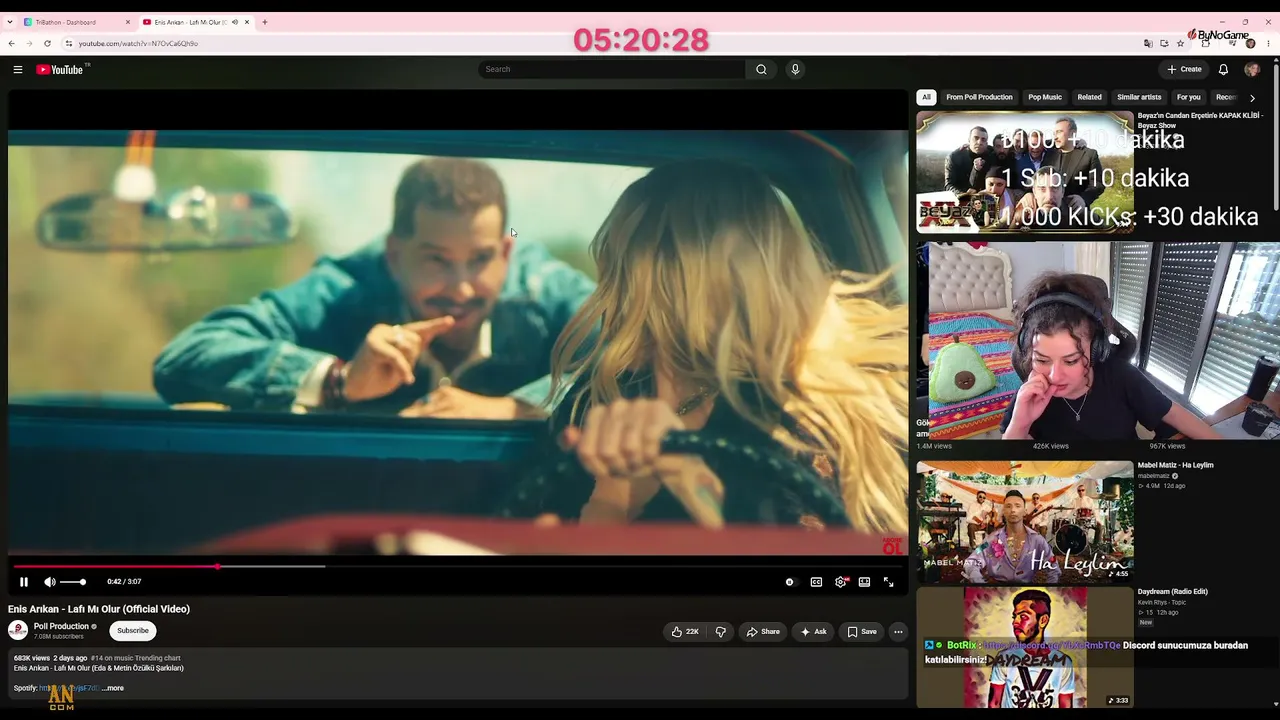Share the video
Screen dimensions: 1280x720
[x=763, y=632]
